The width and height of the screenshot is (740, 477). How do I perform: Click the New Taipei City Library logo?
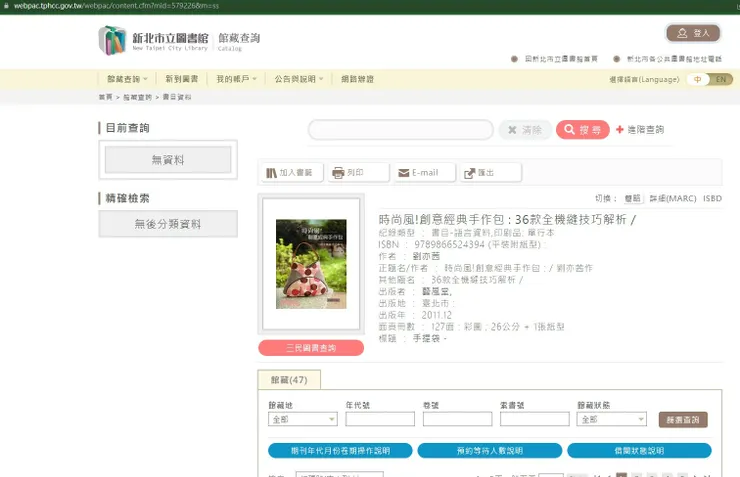(x=153, y=41)
